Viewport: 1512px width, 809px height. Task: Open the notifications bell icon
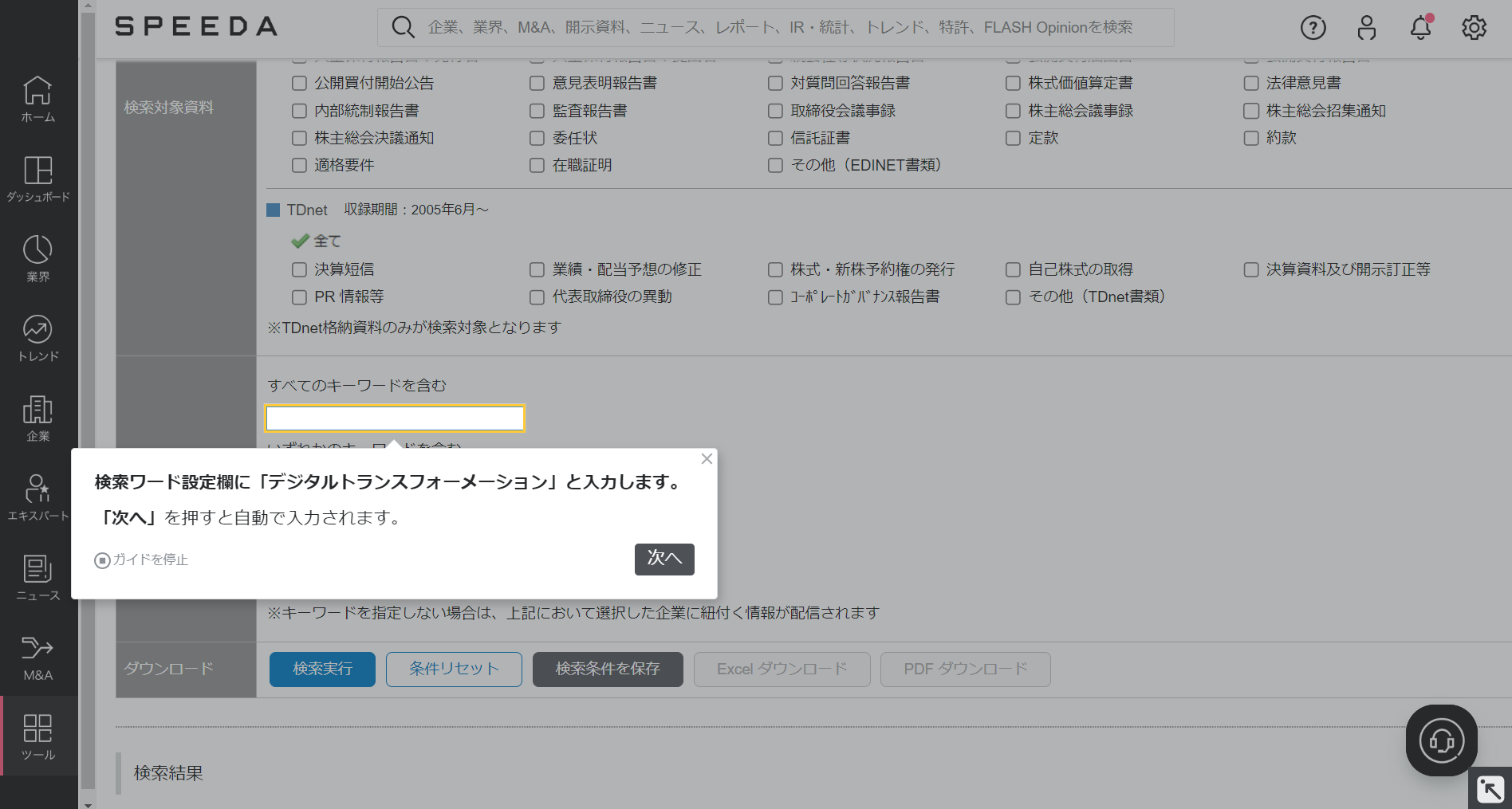point(1420,27)
